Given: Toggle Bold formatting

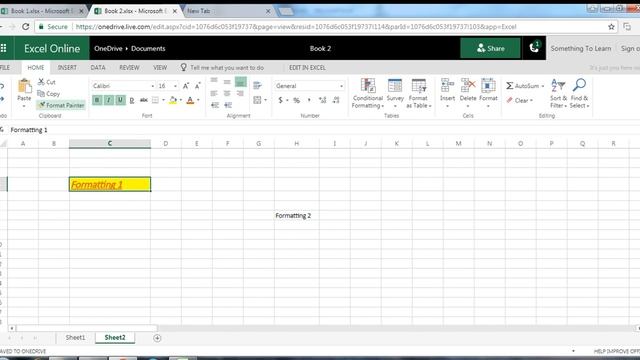Looking at the screenshot, I should tap(97, 100).
